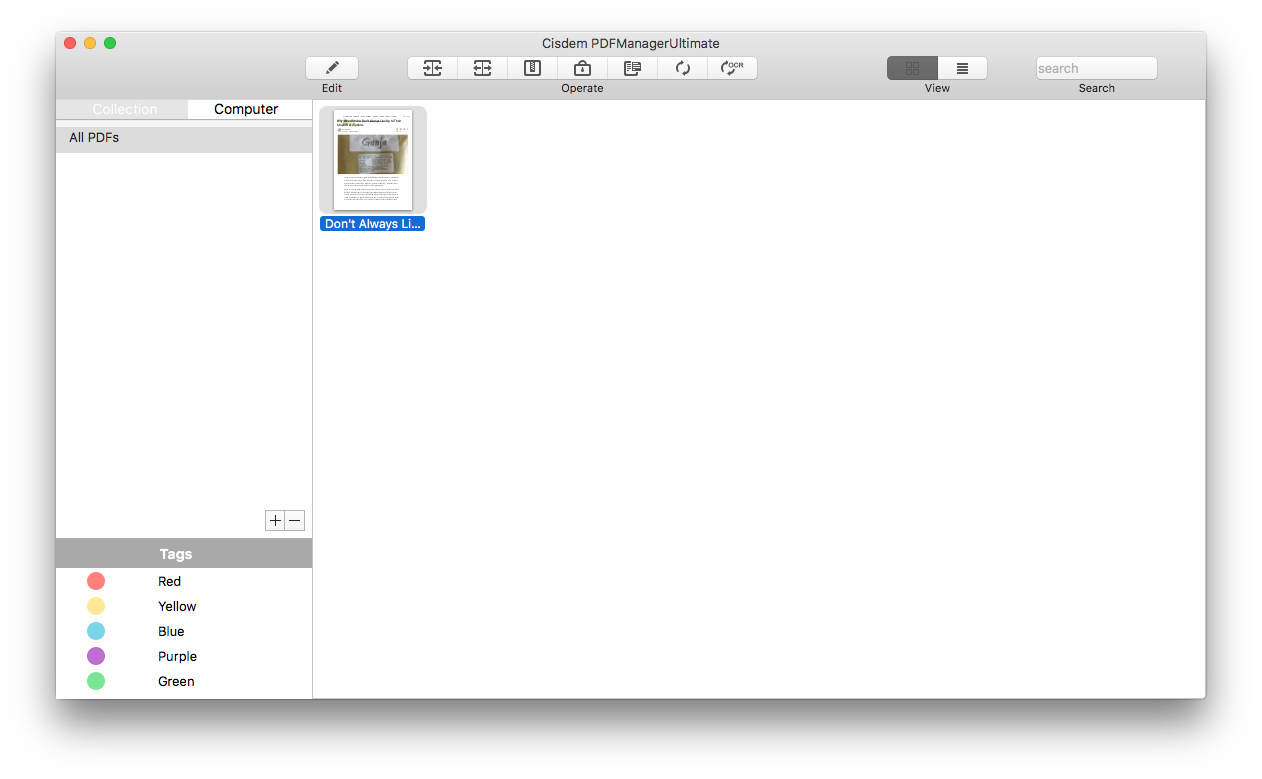Switch to grid view mode
Viewport: 1262px width, 779px height.
(x=911, y=67)
